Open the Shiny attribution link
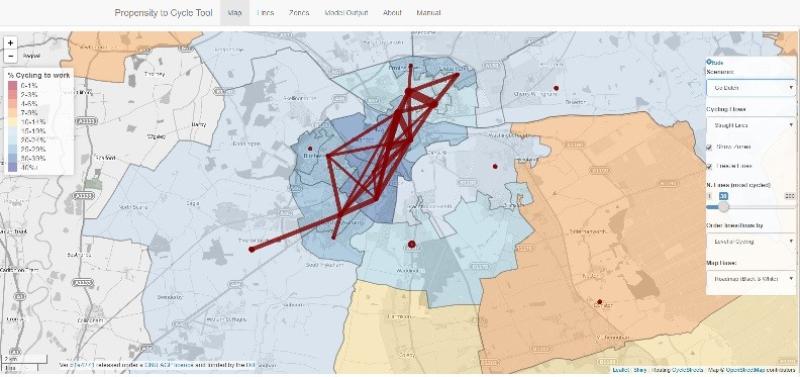Viewport: 800px width, 377px height. point(640,370)
